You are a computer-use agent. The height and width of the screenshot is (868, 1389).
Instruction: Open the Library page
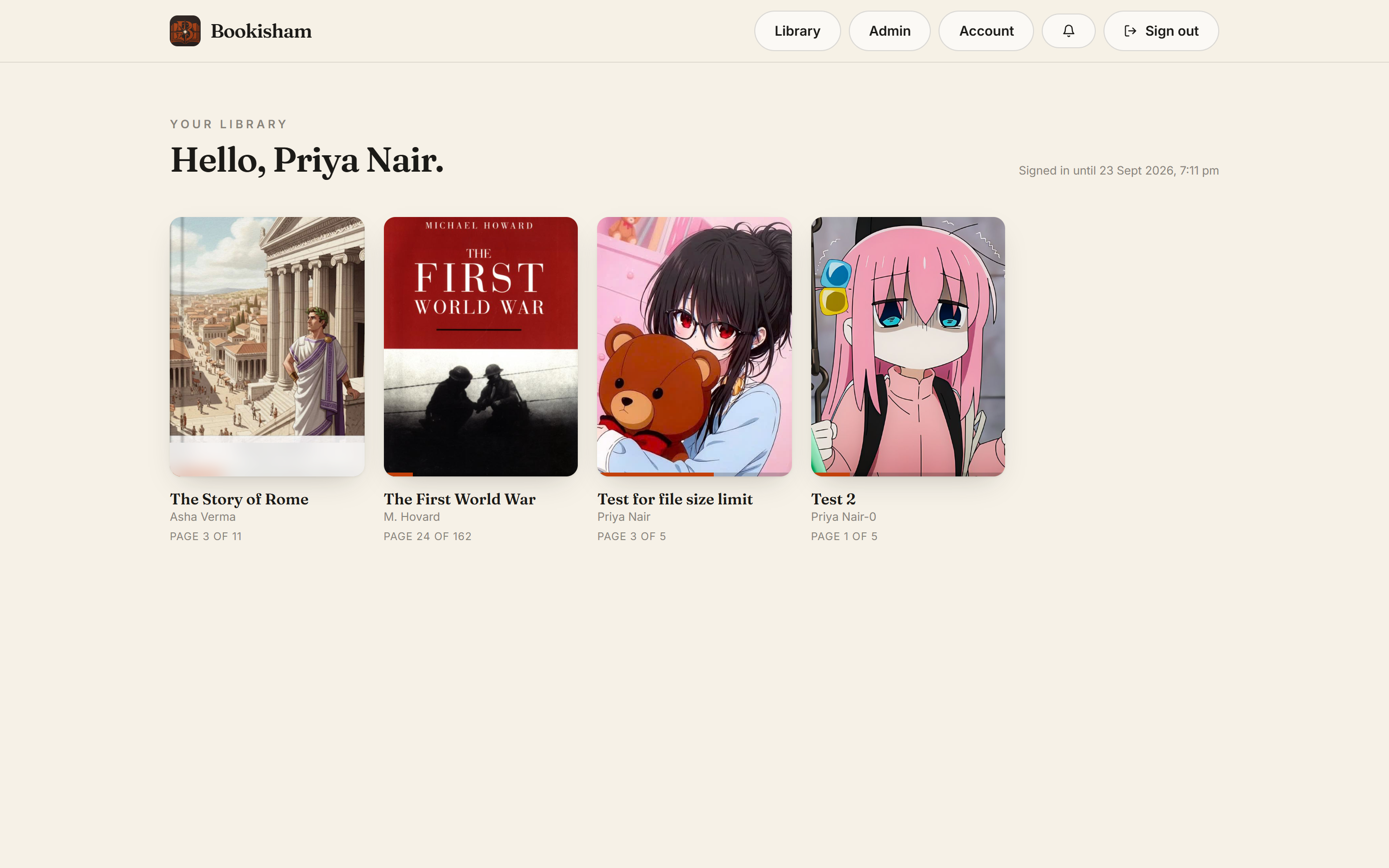pyautogui.click(x=797, y=31)
